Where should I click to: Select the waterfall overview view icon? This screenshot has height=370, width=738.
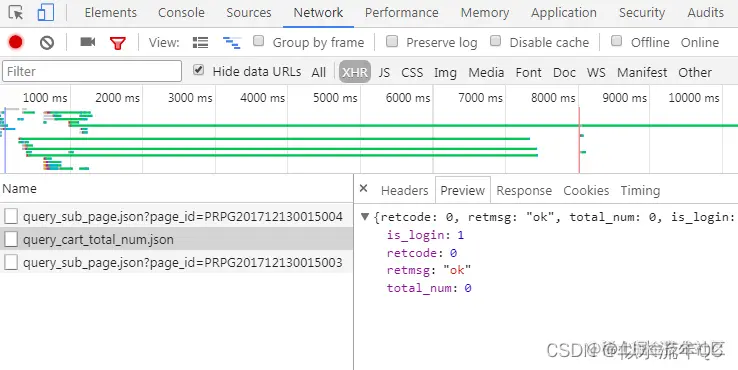coord(232,43)
